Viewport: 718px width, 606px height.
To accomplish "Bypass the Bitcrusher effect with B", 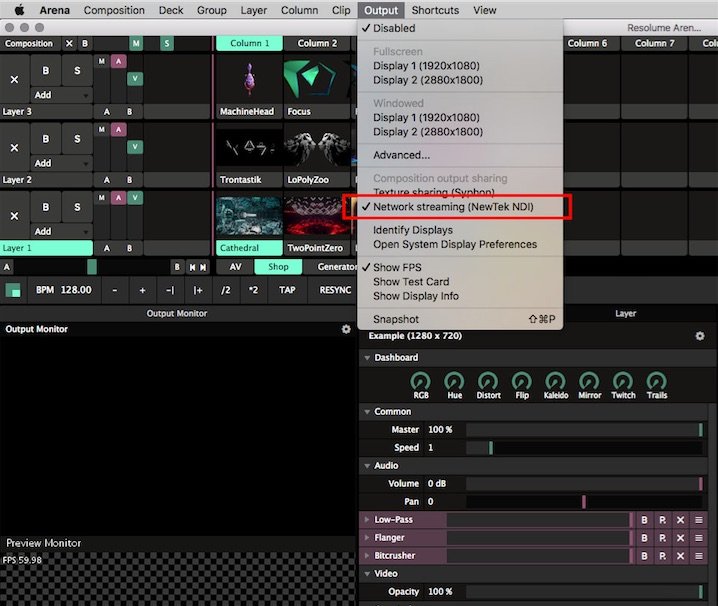I will [644, 556].
